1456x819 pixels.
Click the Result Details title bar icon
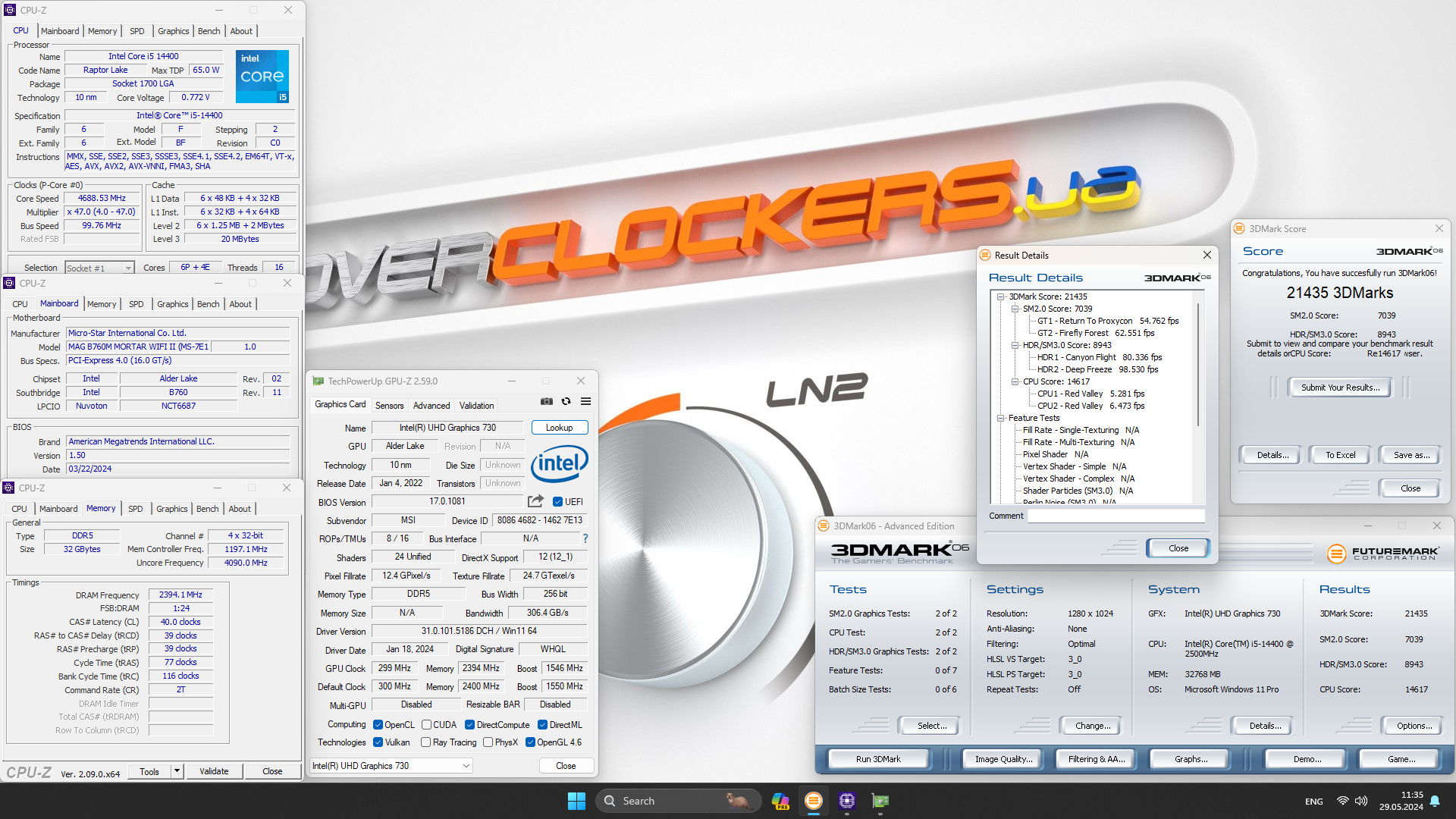point(985,255)
